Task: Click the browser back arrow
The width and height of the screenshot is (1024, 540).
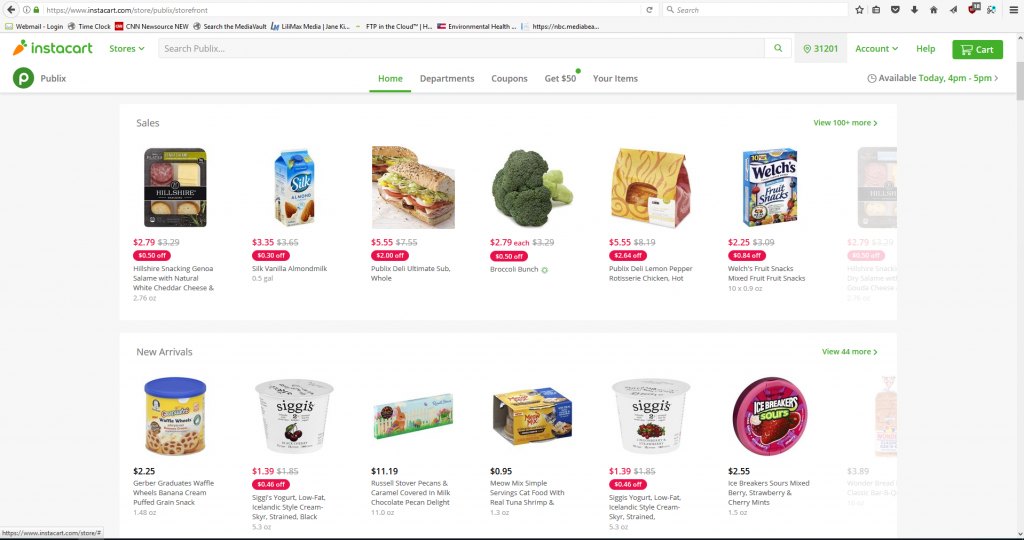Action: [x=10, y=10]
